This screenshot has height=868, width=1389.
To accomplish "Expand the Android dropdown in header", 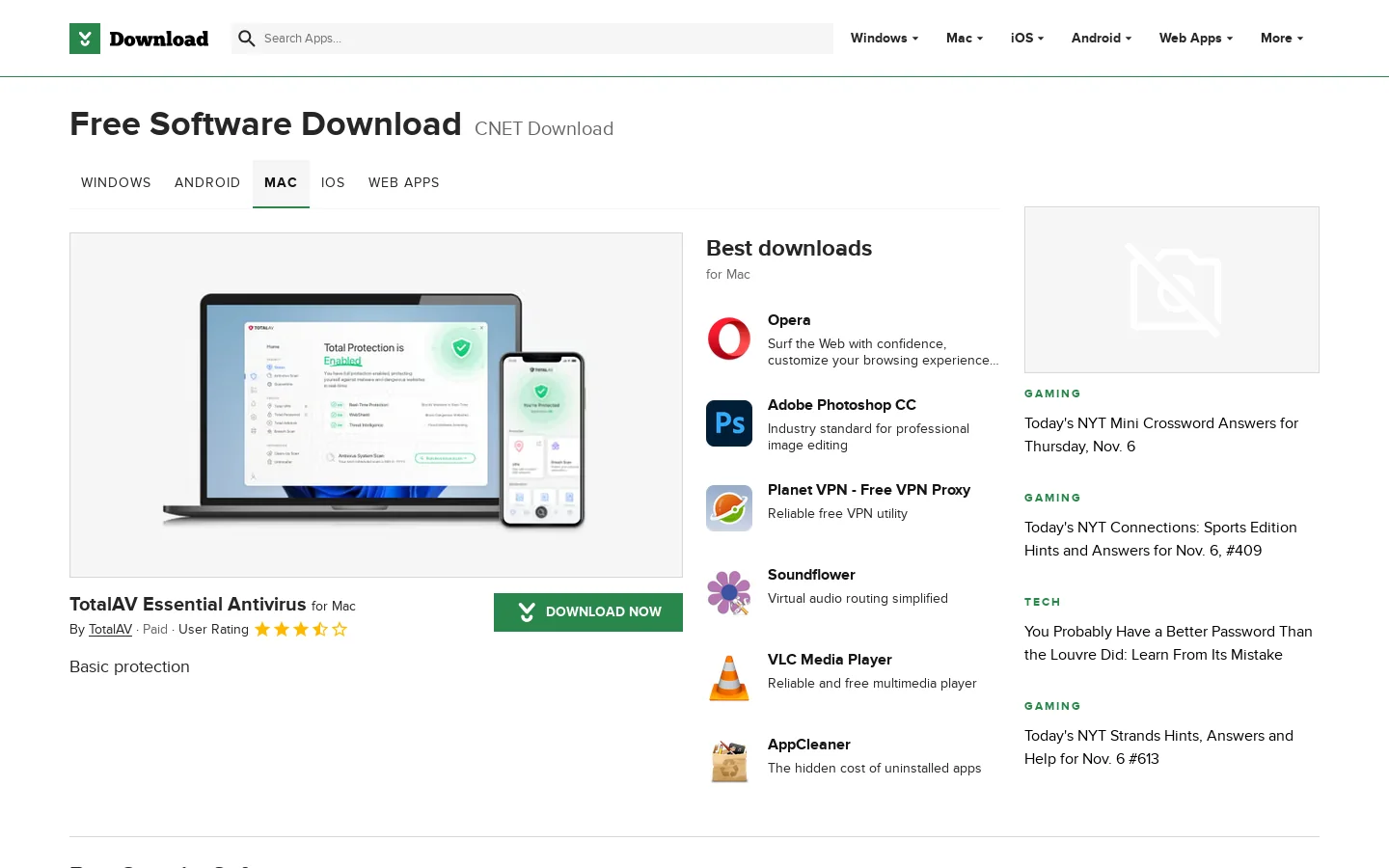I will [1102, 39].
